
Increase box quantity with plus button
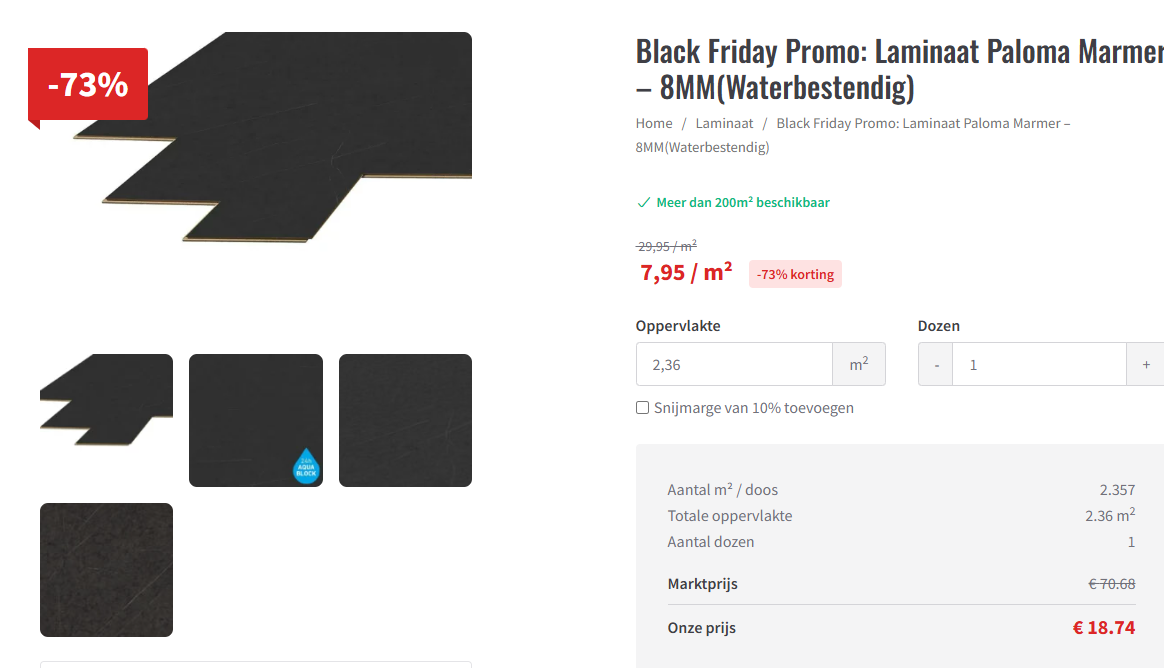[x=1145, y=364]
